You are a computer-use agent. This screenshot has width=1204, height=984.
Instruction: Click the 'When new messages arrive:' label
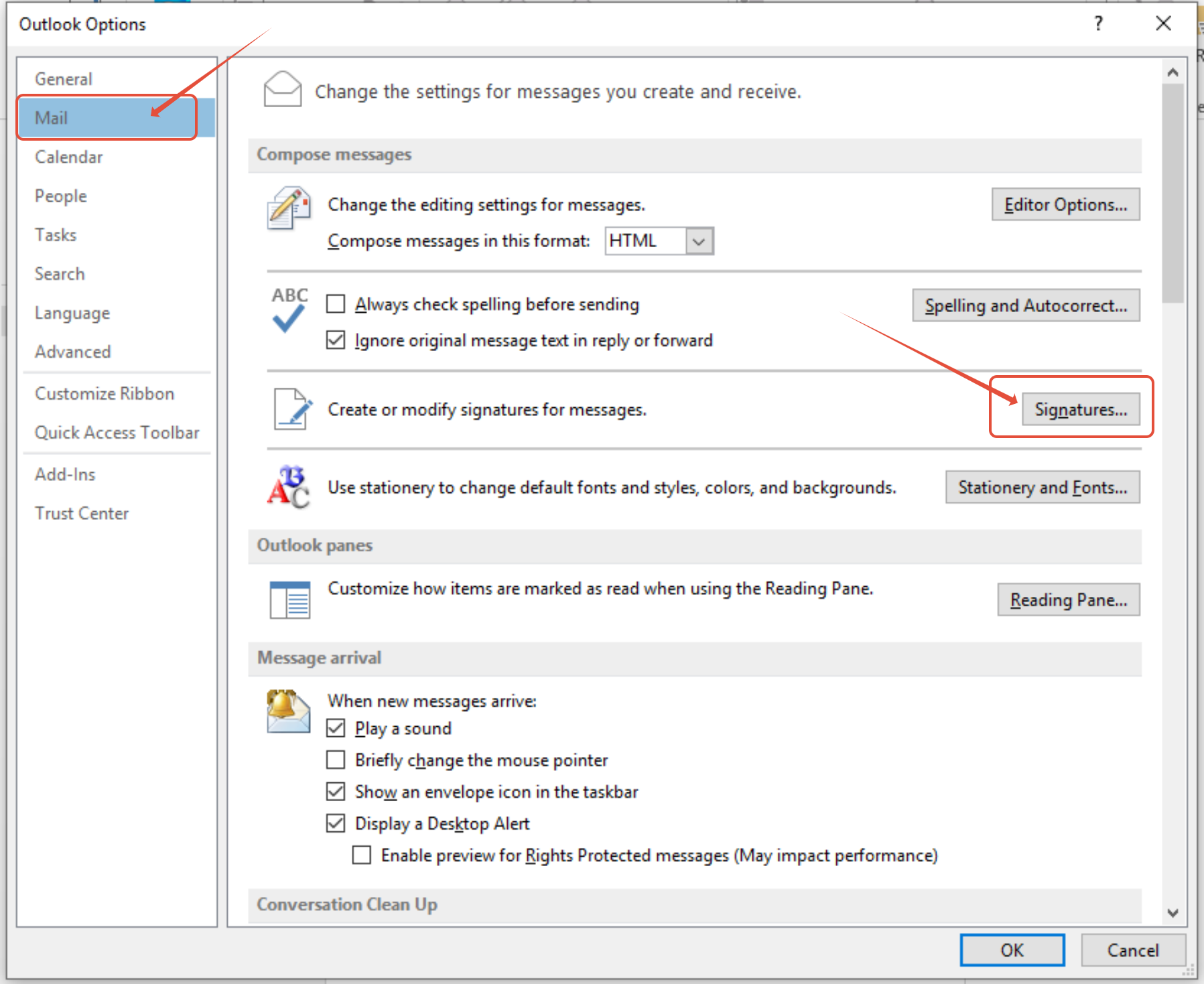coord(432,701)
